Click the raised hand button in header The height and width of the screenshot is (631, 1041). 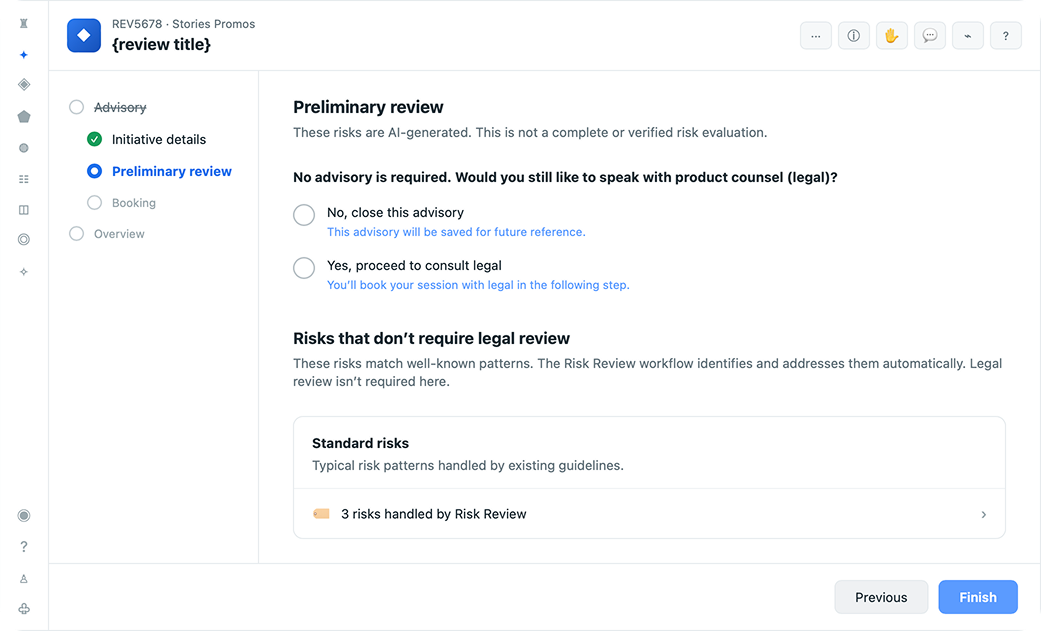coord(892,36)
